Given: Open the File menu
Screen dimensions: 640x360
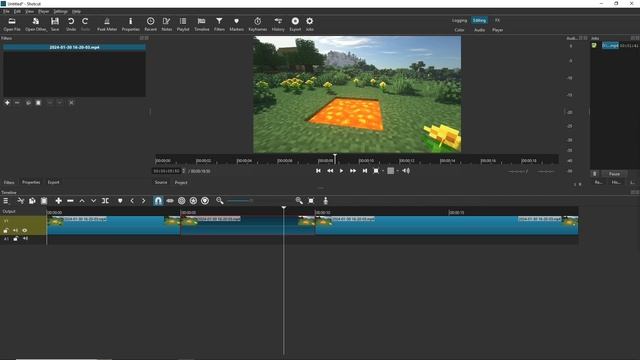Looking at the screenshot, I should coord(6,11).
